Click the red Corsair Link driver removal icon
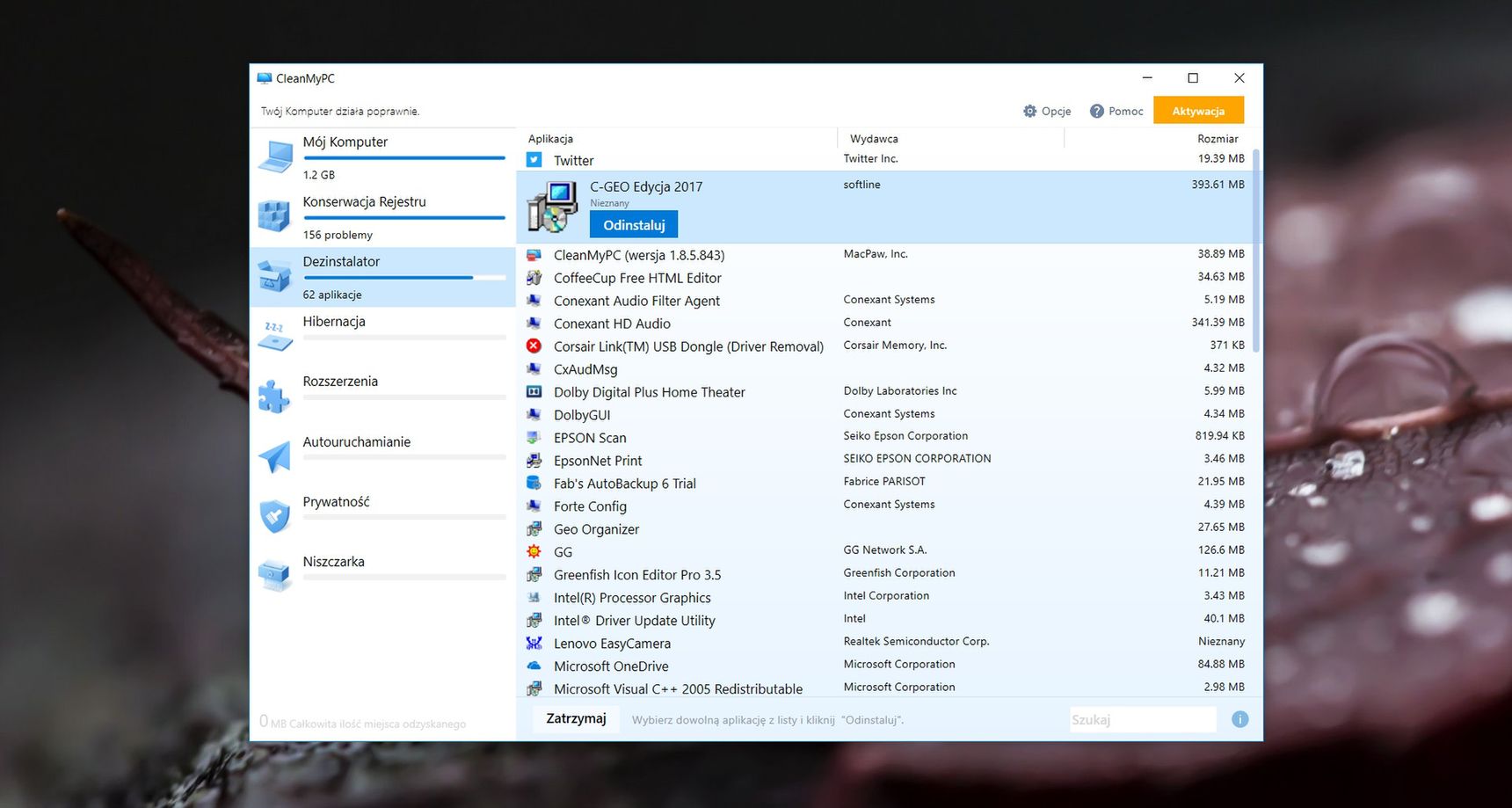The width and height of the screenshot is (1512, 808). point(534,346)
